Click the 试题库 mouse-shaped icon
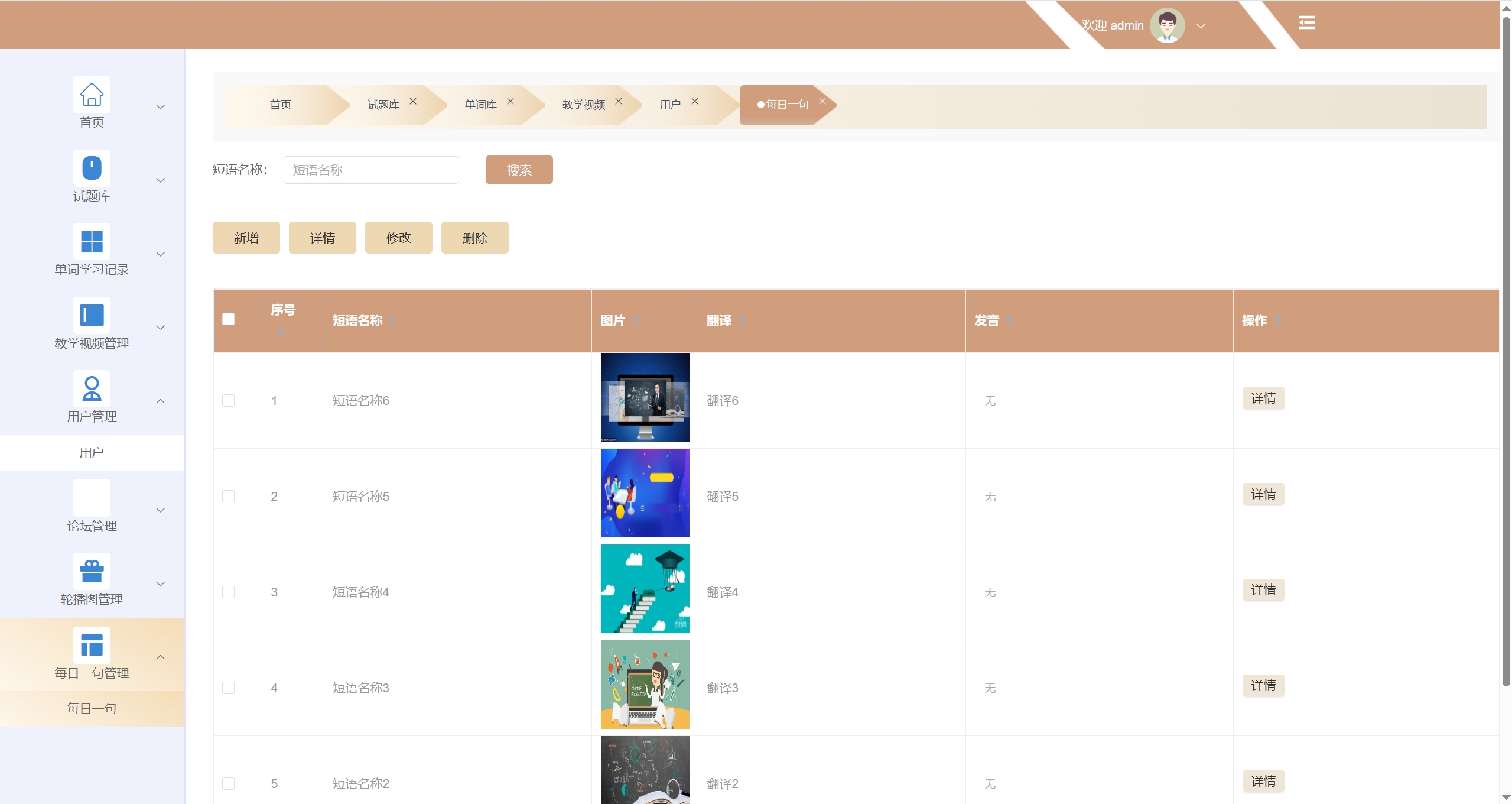 point(92,167)
